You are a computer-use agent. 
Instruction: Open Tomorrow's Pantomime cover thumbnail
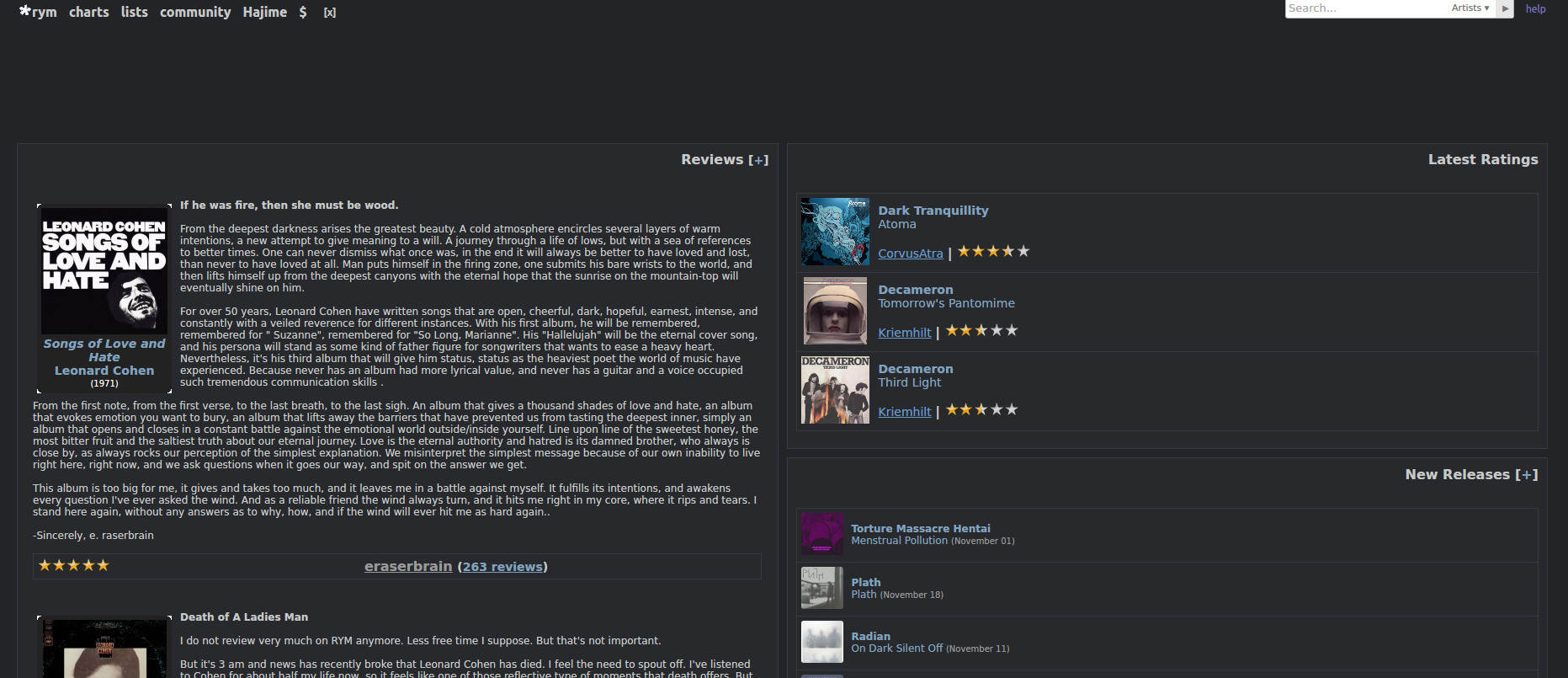click(835, 311)
